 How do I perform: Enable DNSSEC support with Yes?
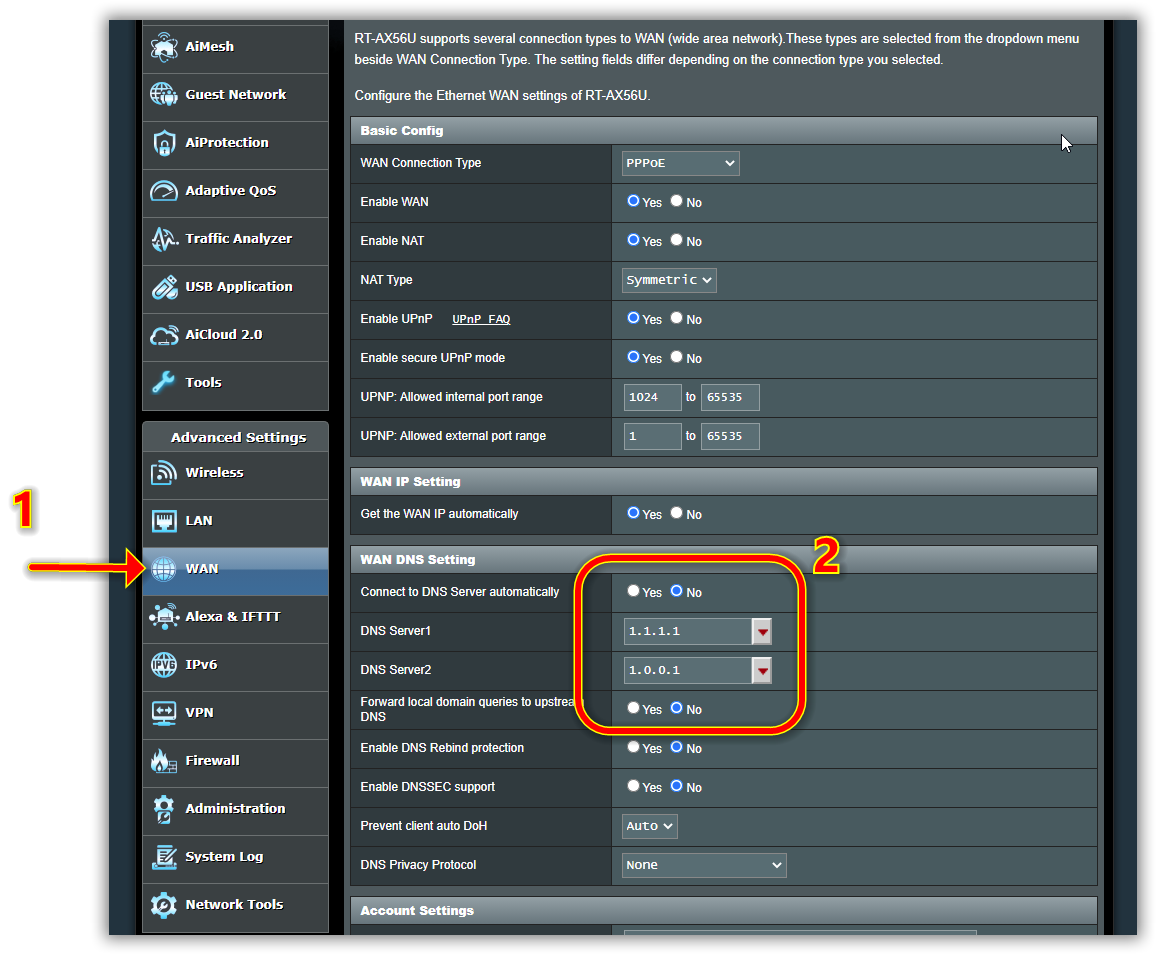pos(633,786)
